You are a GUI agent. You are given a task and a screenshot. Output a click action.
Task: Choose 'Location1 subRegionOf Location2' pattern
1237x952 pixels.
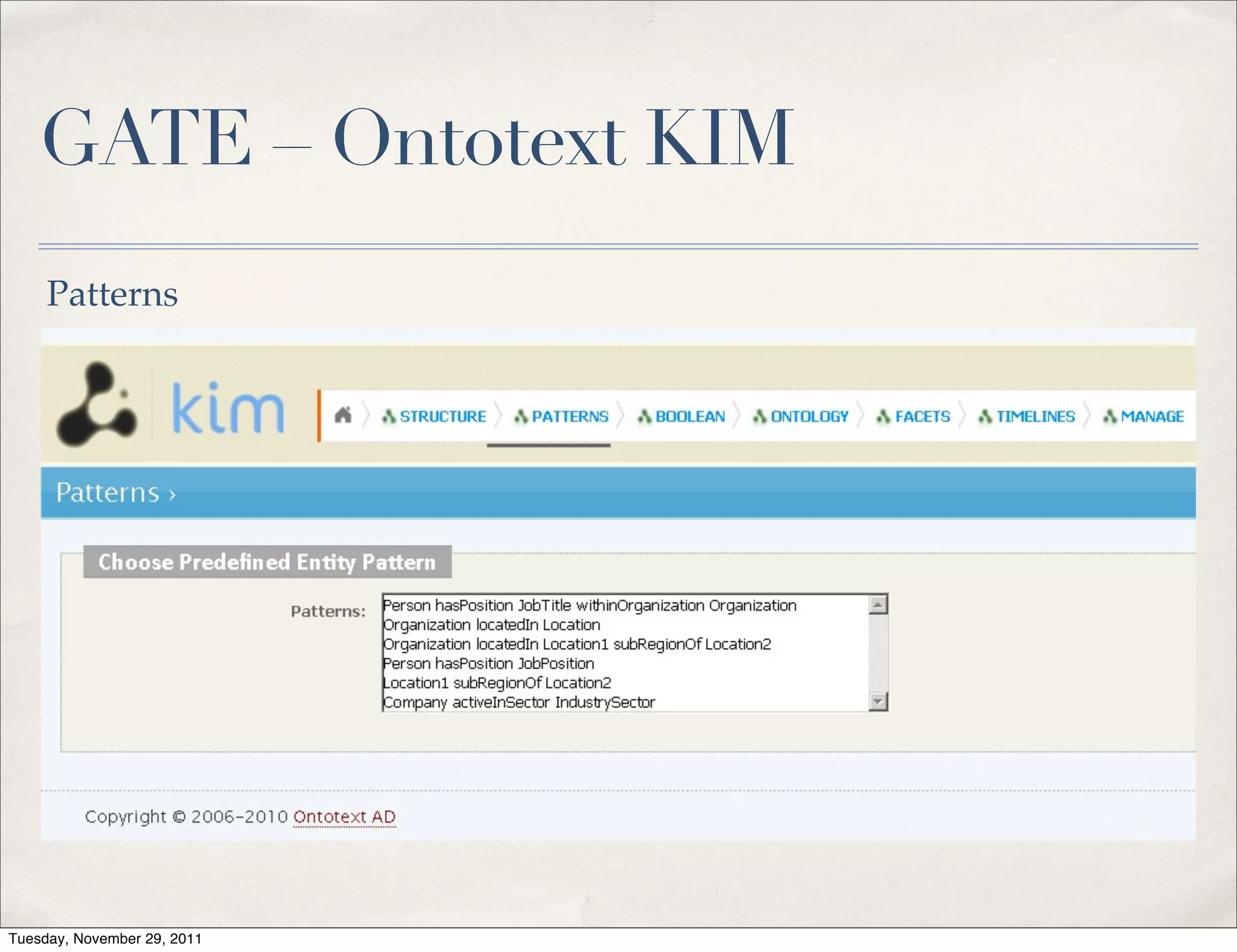coord(497,683)
